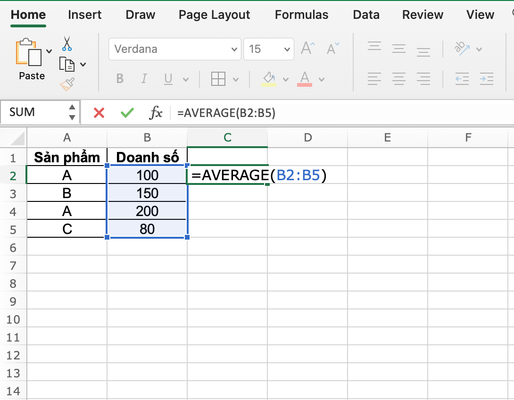Open the Page Layout tab
The height and width of the screenshot is (400, 514).
pos(214,15)
